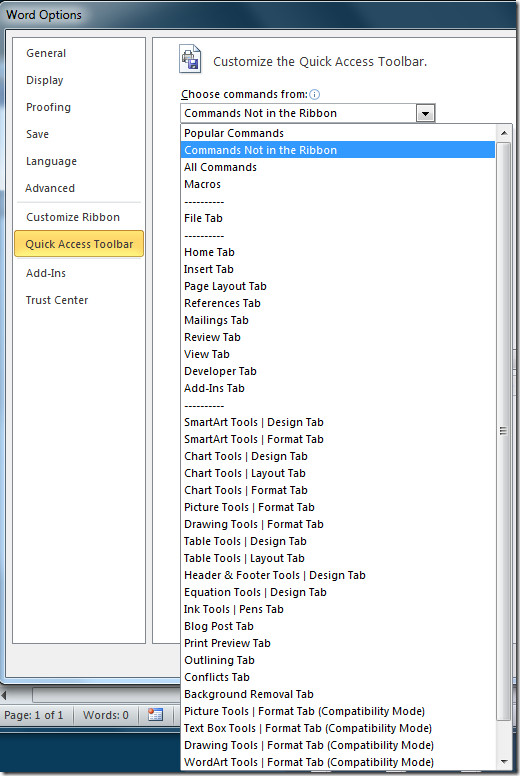Pick Text Box Tools | Format Tab (Compatibility Mode)
The height and width of the screenshot is (776, 520).
pos(338,728)
